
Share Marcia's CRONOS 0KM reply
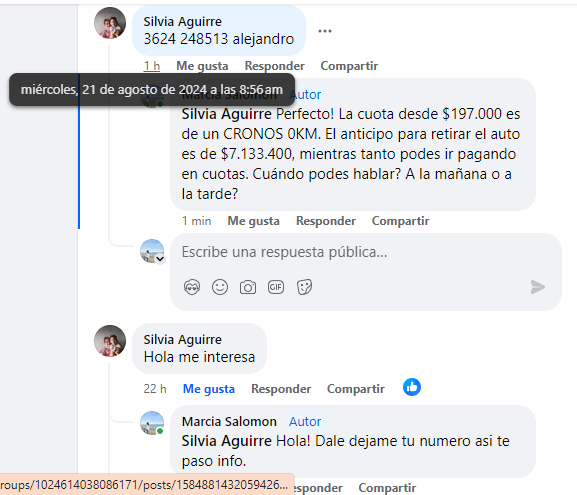(400, 221)
